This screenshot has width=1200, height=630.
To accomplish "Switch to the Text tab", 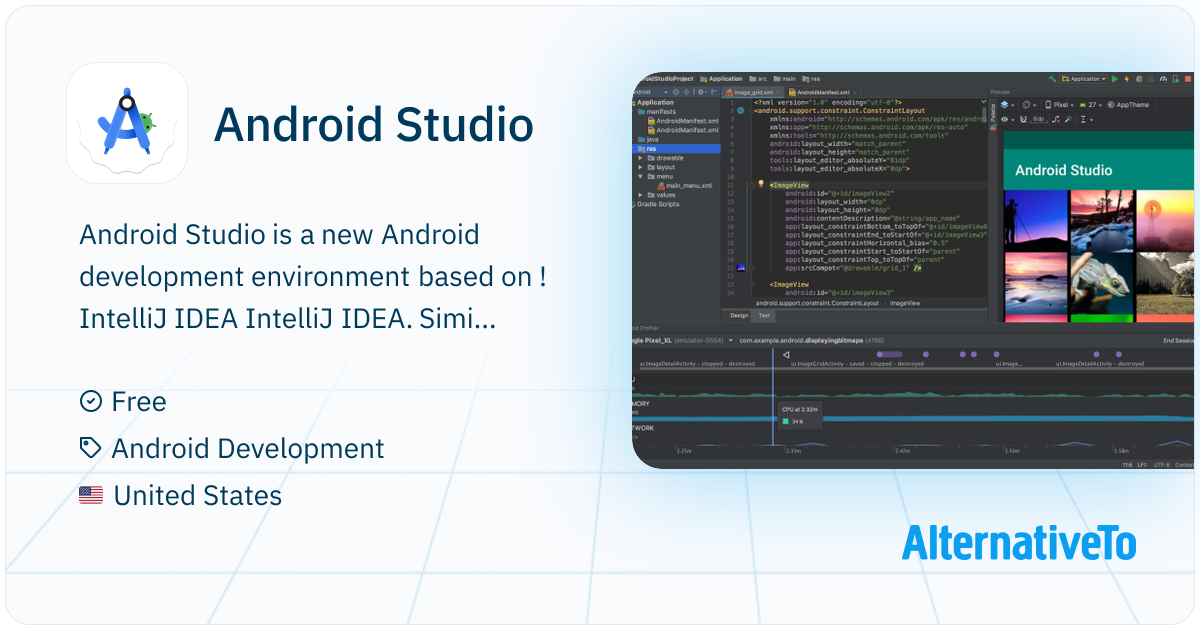I will [x=764, y=315].
